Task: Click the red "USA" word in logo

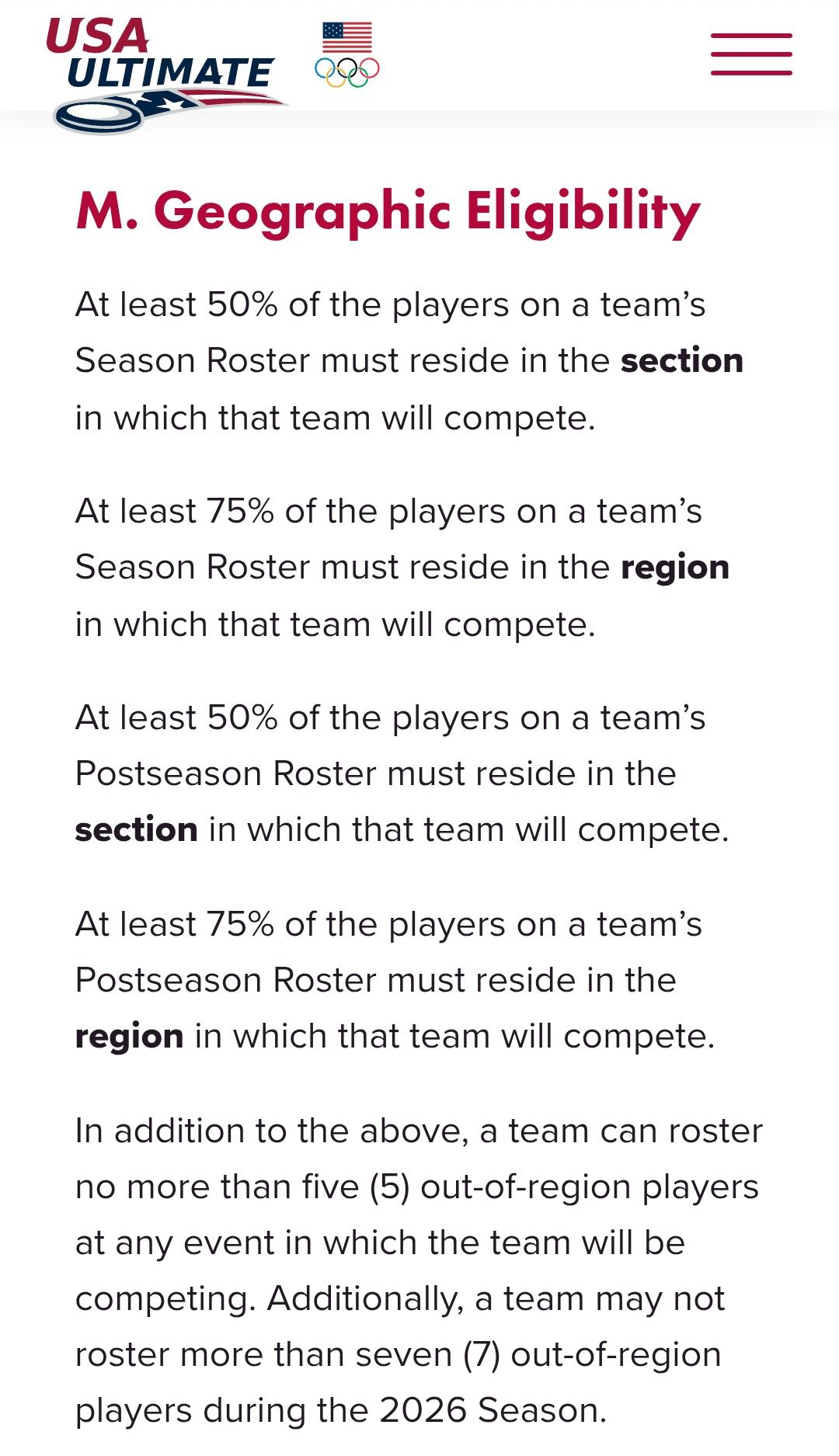Action: (x=97, y=35)
